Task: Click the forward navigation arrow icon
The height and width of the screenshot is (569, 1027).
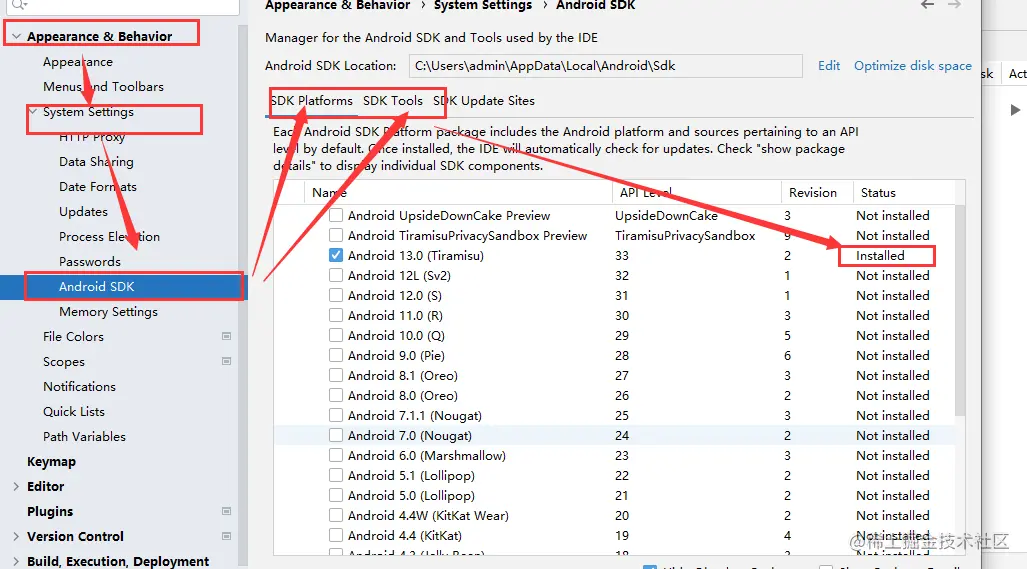Action: [954, 5]
